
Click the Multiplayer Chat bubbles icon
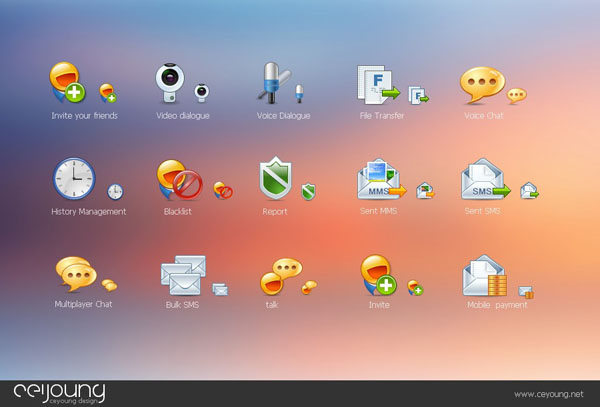tap(75, 274)
